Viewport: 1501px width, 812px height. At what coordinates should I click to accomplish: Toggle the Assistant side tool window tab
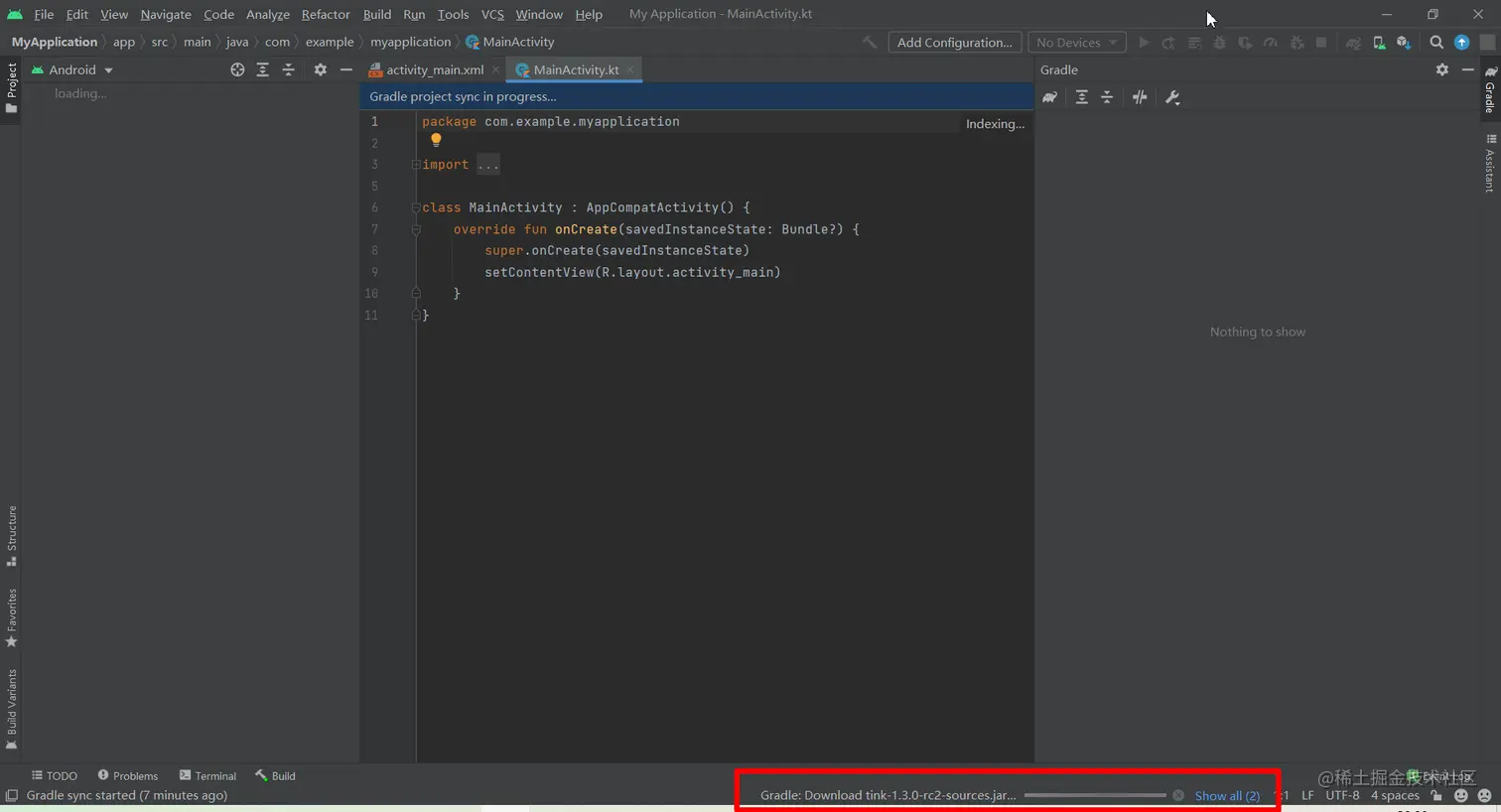[x=1490, y=163]
